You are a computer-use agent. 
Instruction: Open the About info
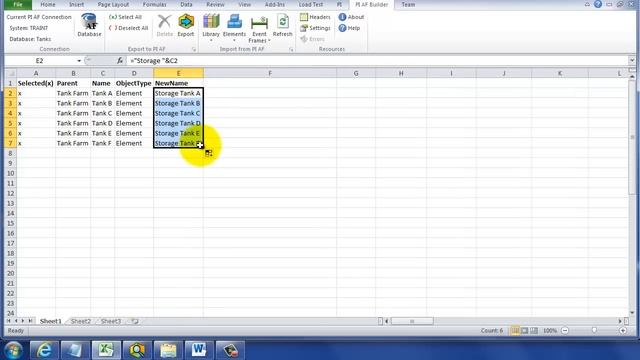[351, 17]
